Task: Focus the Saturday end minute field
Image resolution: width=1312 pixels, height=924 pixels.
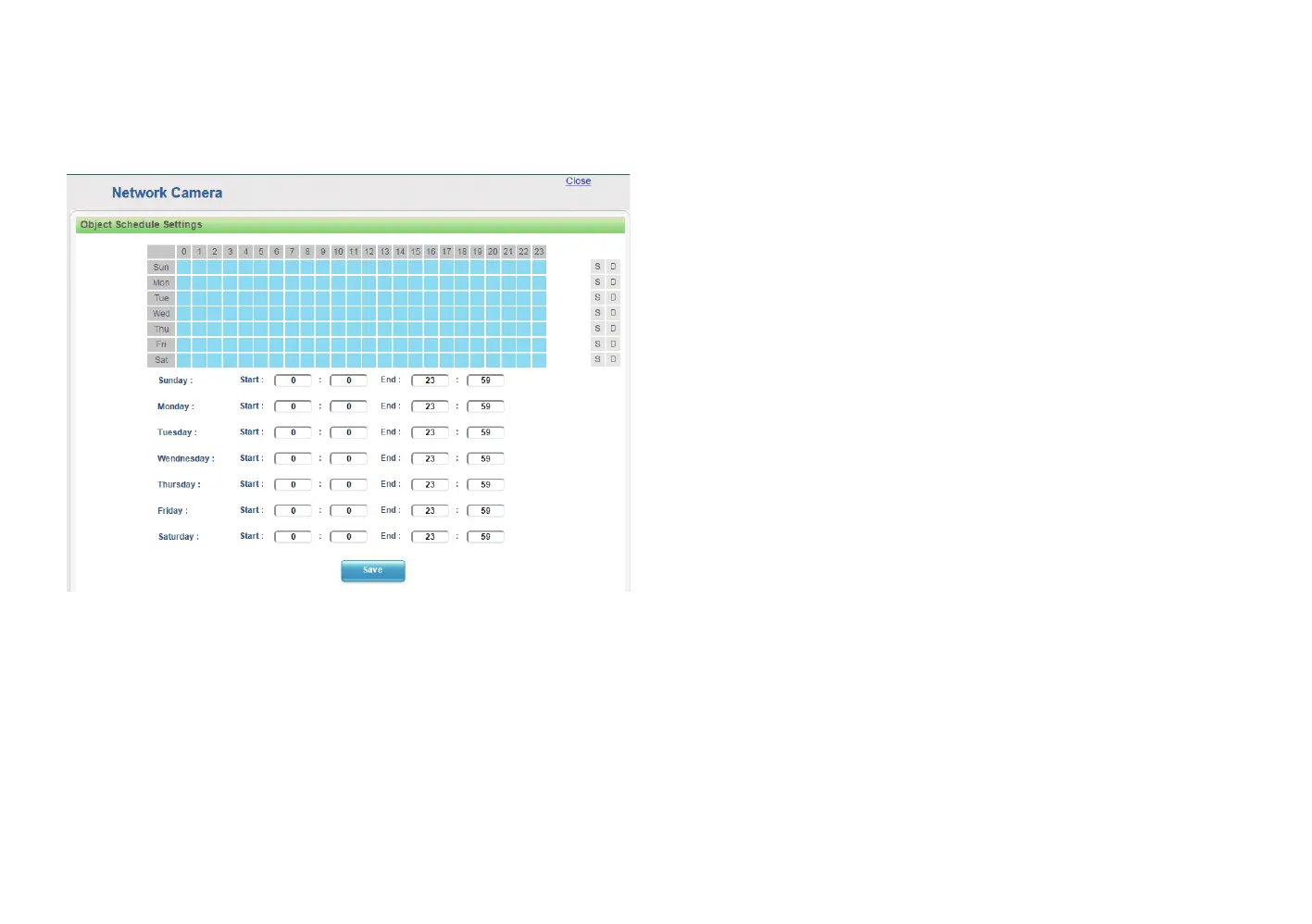Action: pos(486,536)
